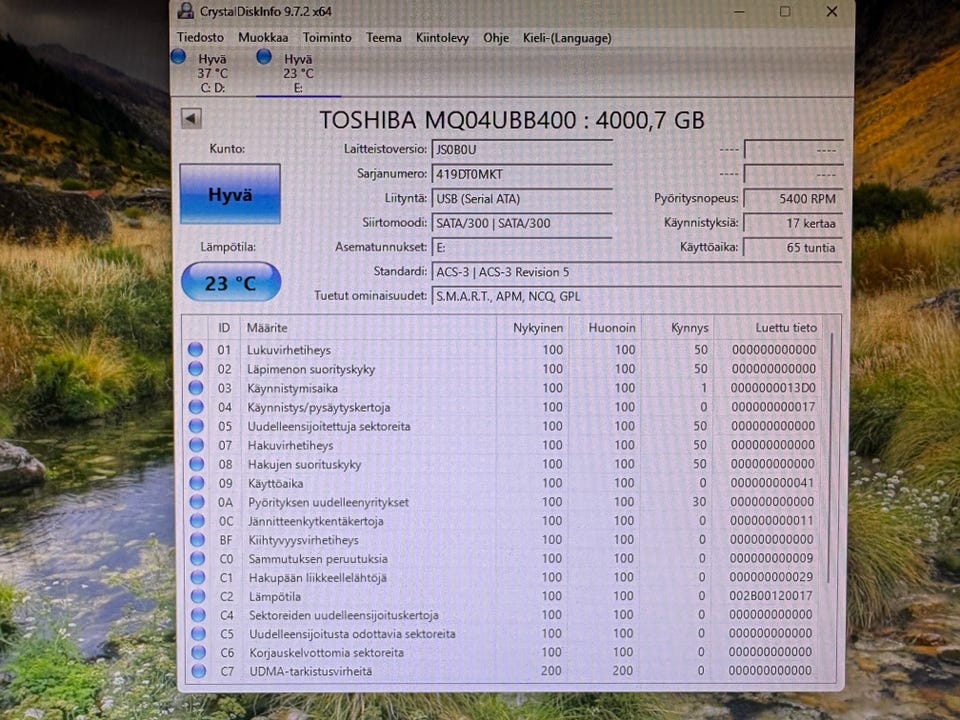Click status icon of C2 Lämpötila row
Viewport: 960px width, 720px height.
point(198,596)
